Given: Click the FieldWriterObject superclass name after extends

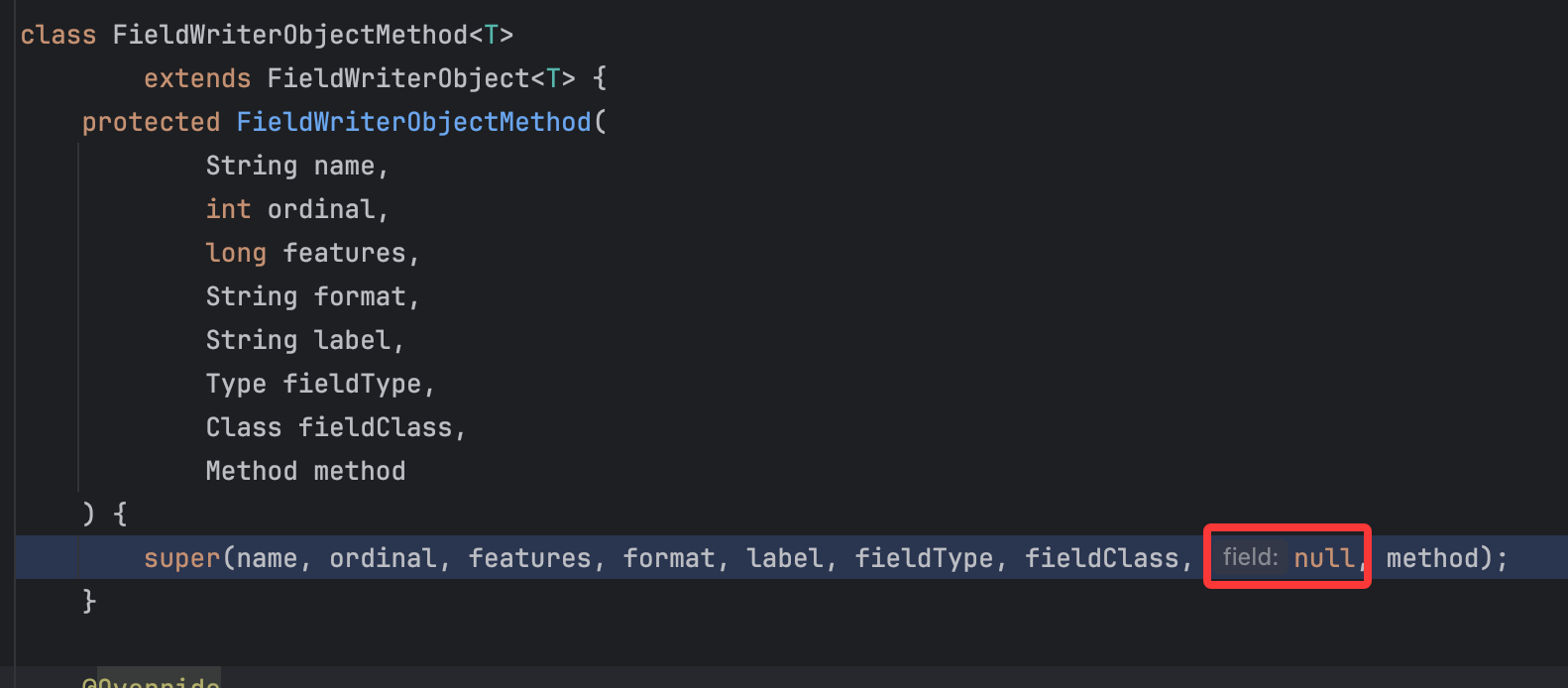Looking at the screenshot, I should click(x=398, y=78).
